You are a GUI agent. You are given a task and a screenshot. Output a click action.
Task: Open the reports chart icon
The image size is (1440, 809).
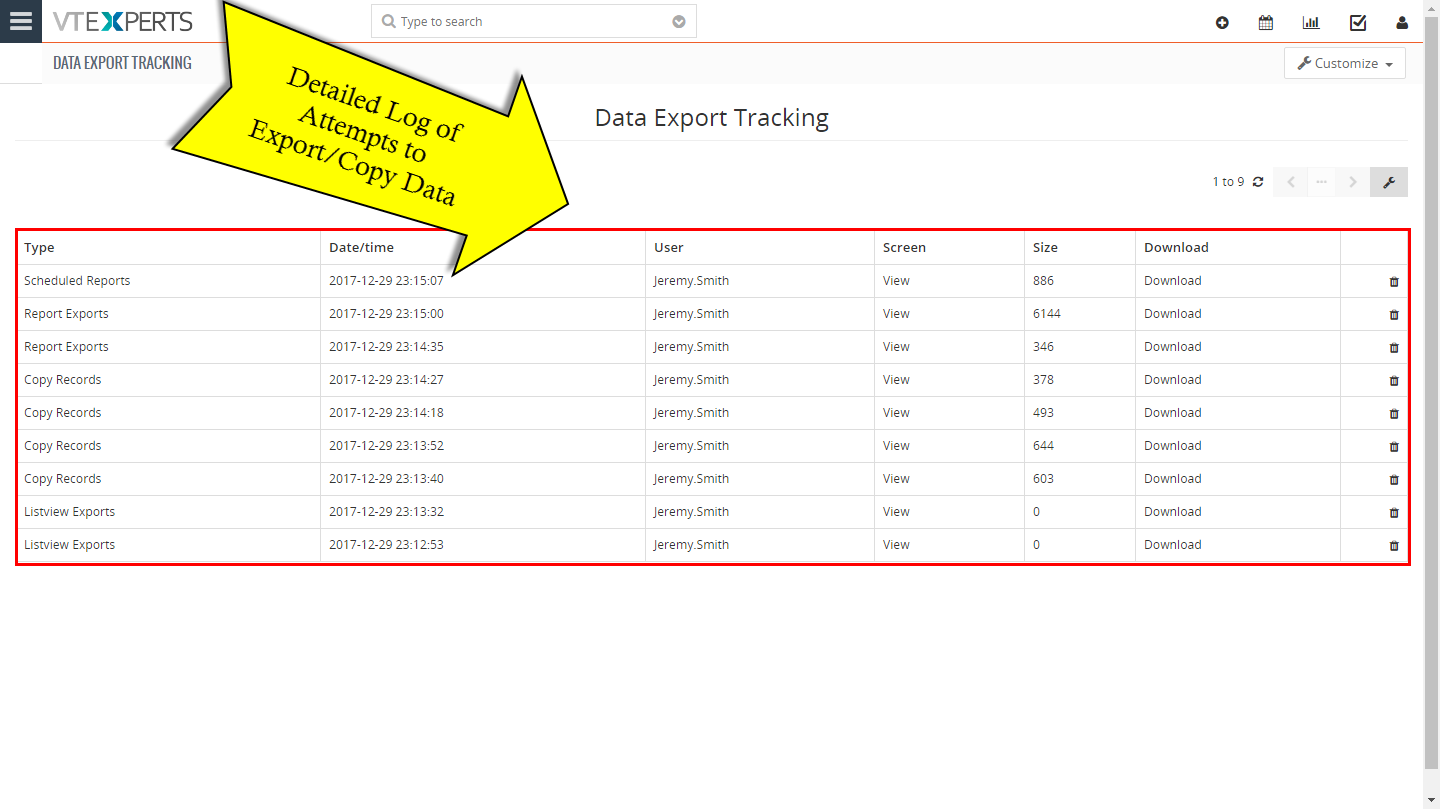[1311, 22]
